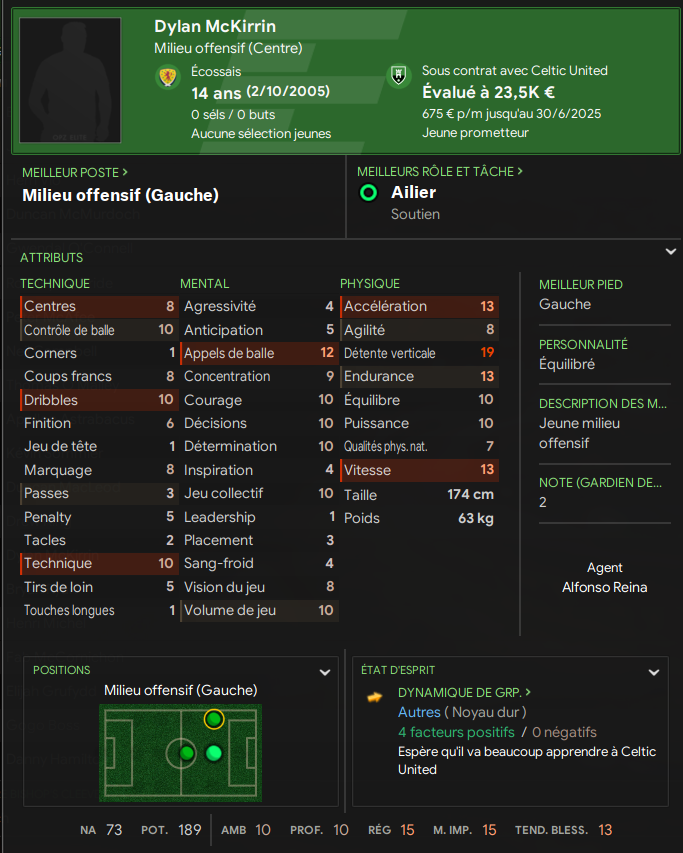
Task: Open the Meilleurs rôle et tâche header
Action: click(439, 172)
